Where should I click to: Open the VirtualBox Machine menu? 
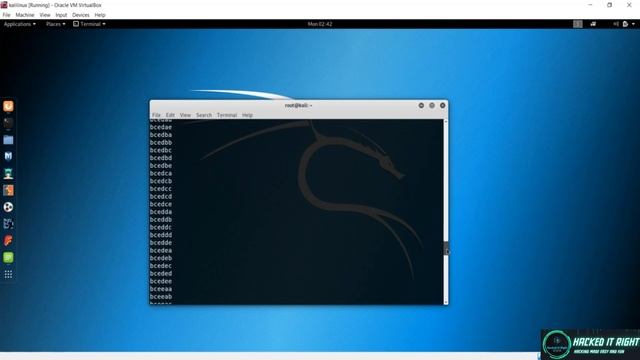(x=25, y=15)
